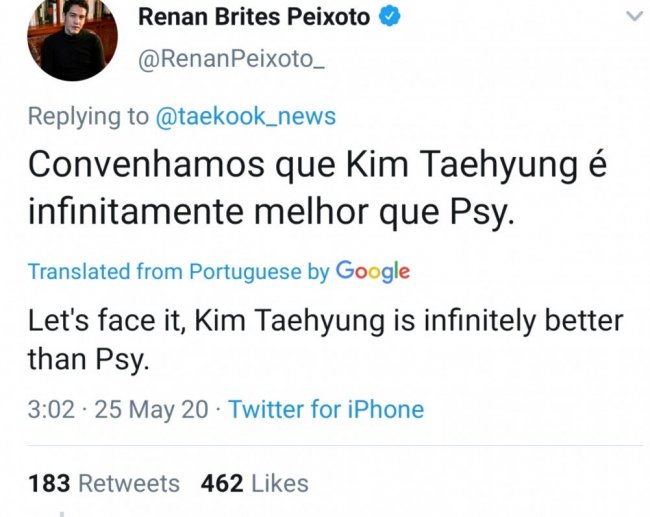Screen dimensions: 650x517
Task: Click the name Renan Brites Peixoto
Action: (x=253, y=17)
